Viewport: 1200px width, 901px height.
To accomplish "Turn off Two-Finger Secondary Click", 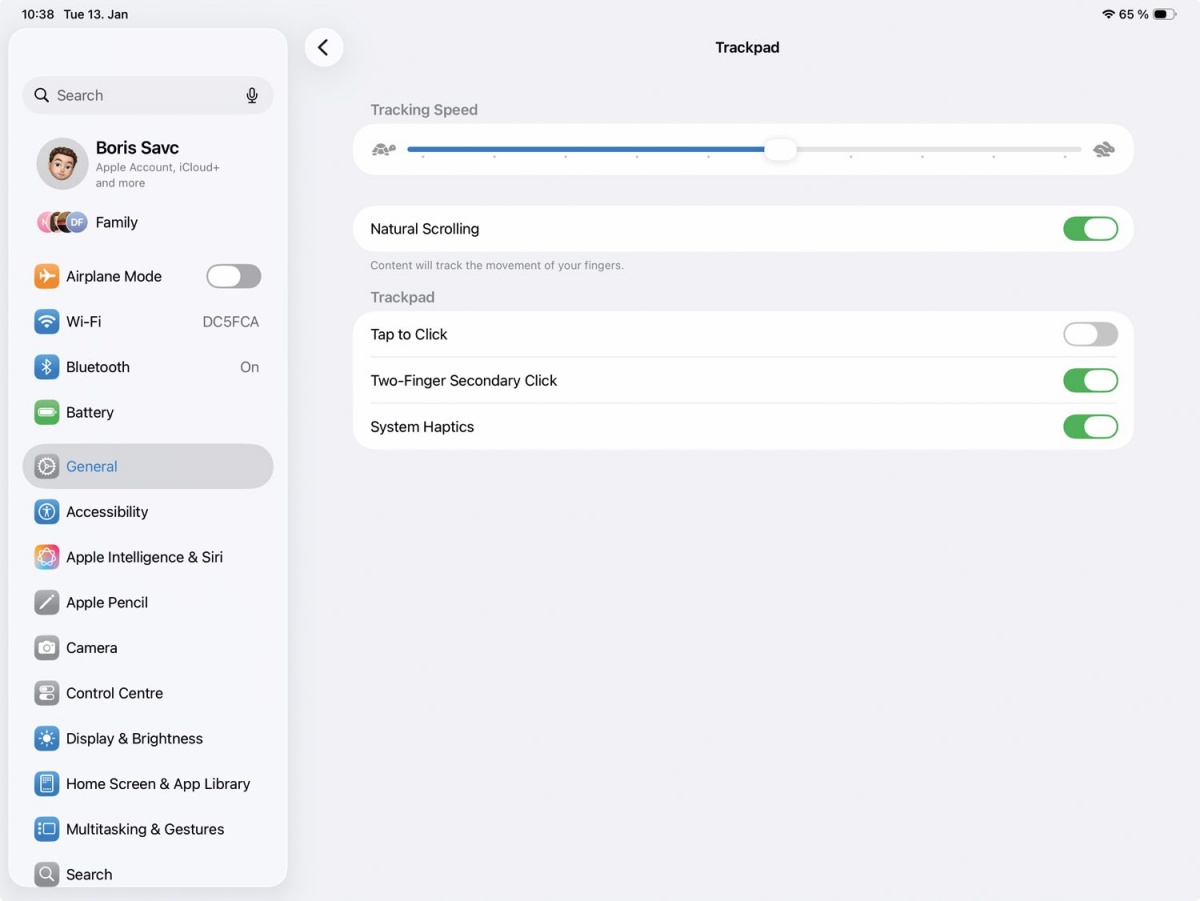I will [1090, 380].
